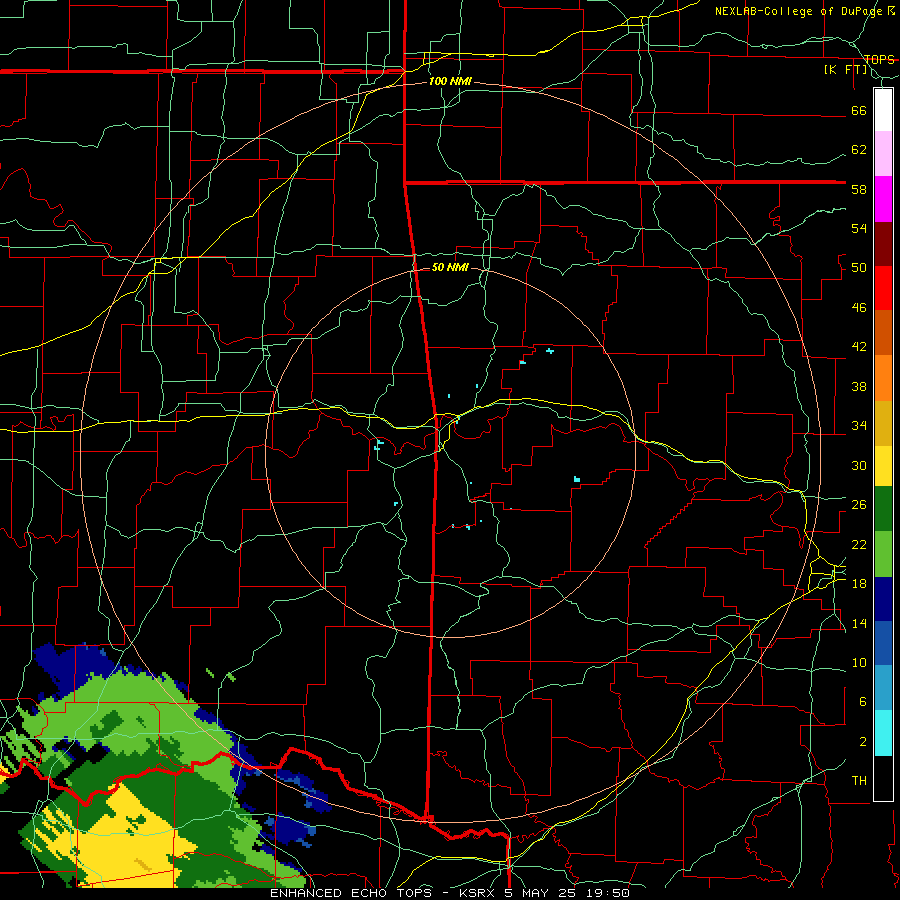
Task: Click the legend value "22"
Action: [x=859, y=544]
